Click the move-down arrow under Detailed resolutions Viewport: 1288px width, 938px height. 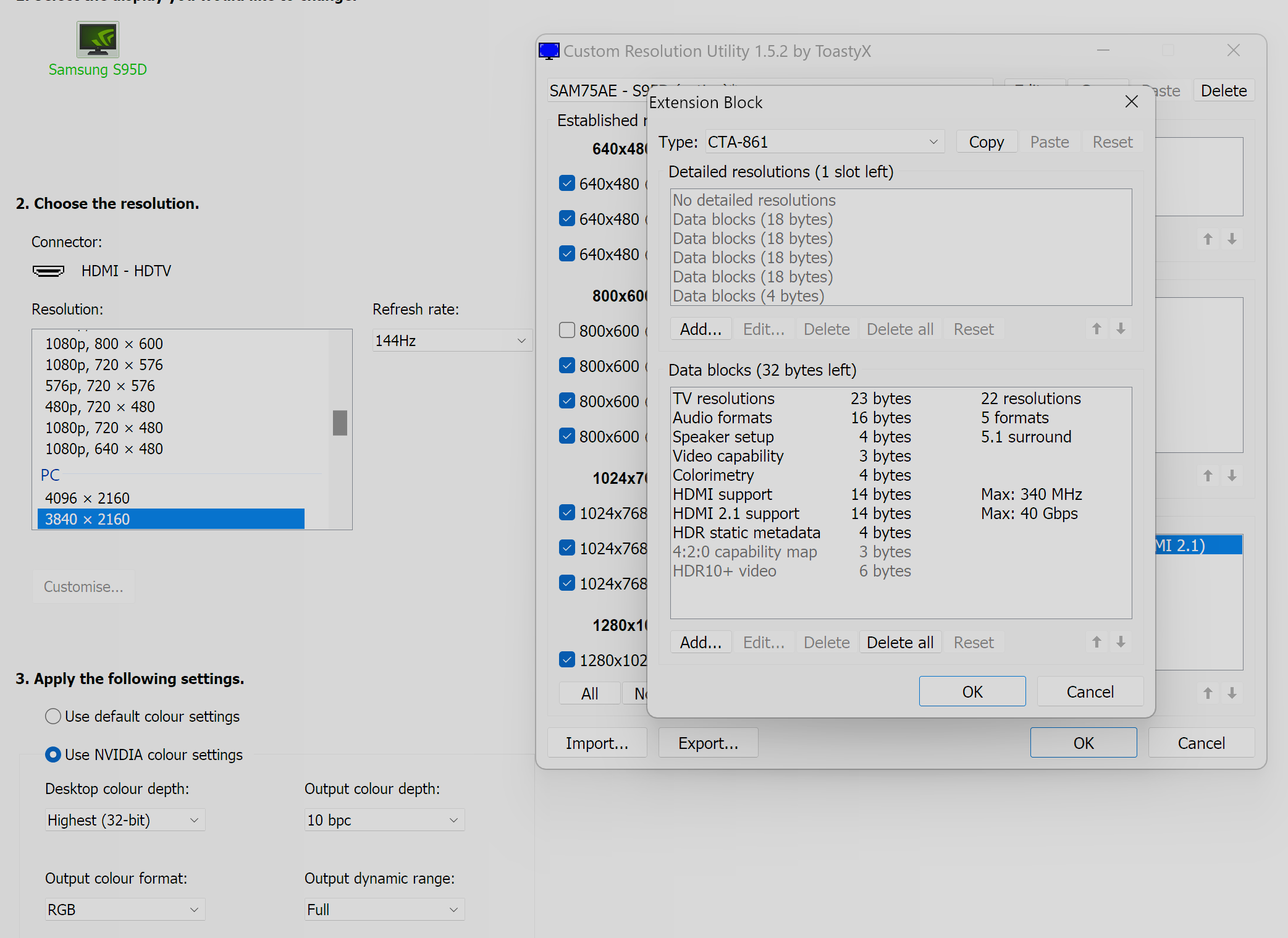tap(1121, 329)
